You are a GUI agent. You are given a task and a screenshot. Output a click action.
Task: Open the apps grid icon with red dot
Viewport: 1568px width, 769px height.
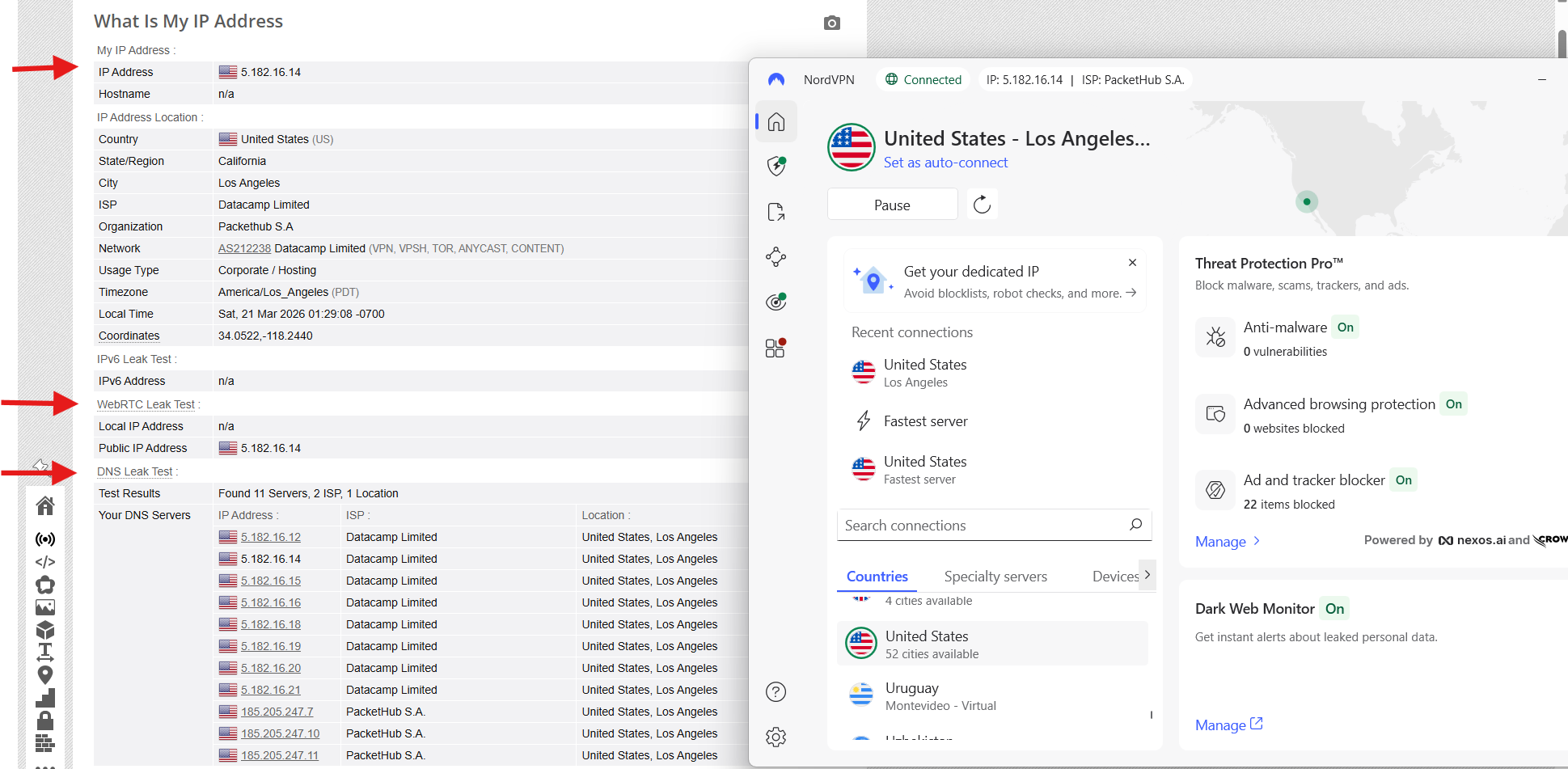(776, 348)
